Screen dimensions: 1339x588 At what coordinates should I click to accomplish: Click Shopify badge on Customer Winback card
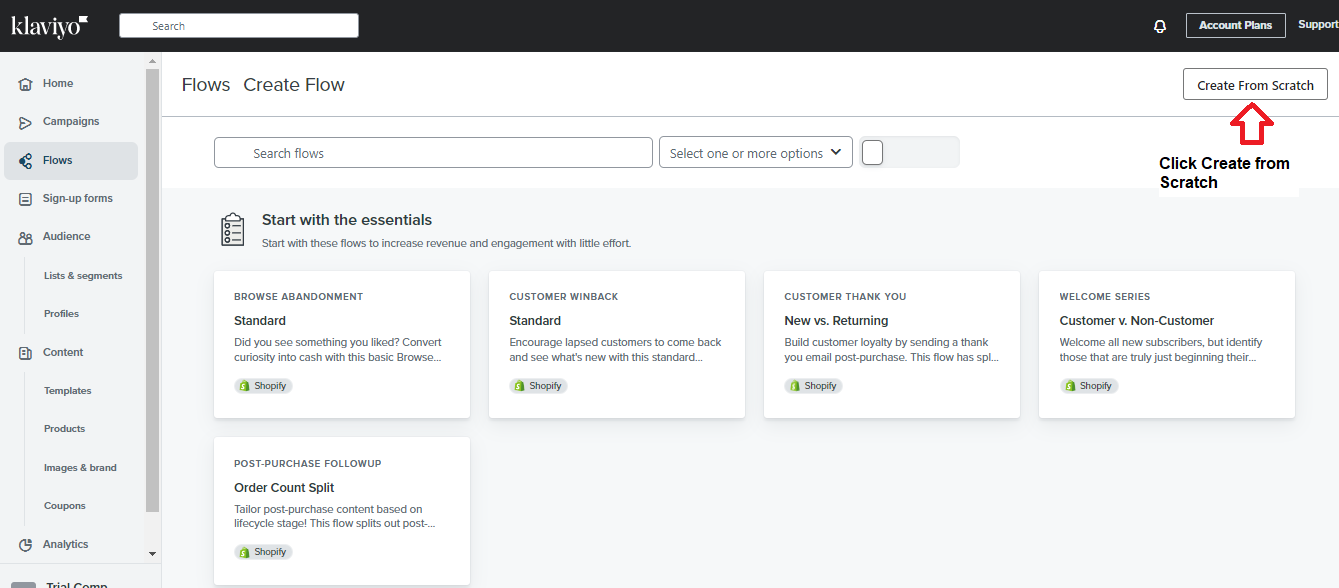point(539,386)
